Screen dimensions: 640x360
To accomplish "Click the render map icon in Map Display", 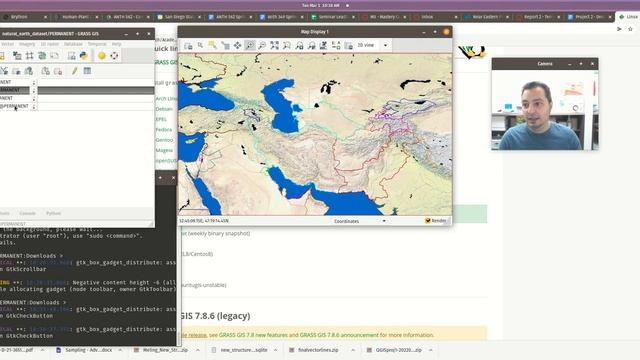I will point(188,46).
